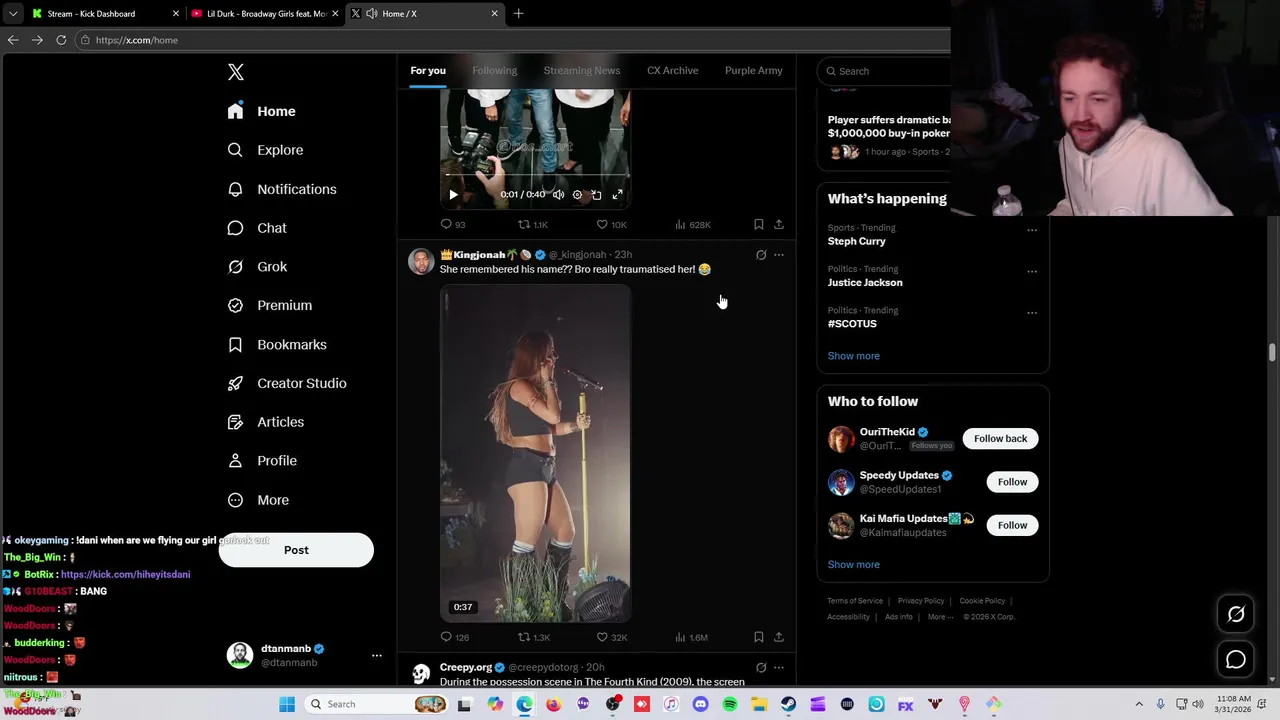The width and height of the screenshot is (1280, 720).
Task: Open Spotify from the taskbar
Action: 730,705
